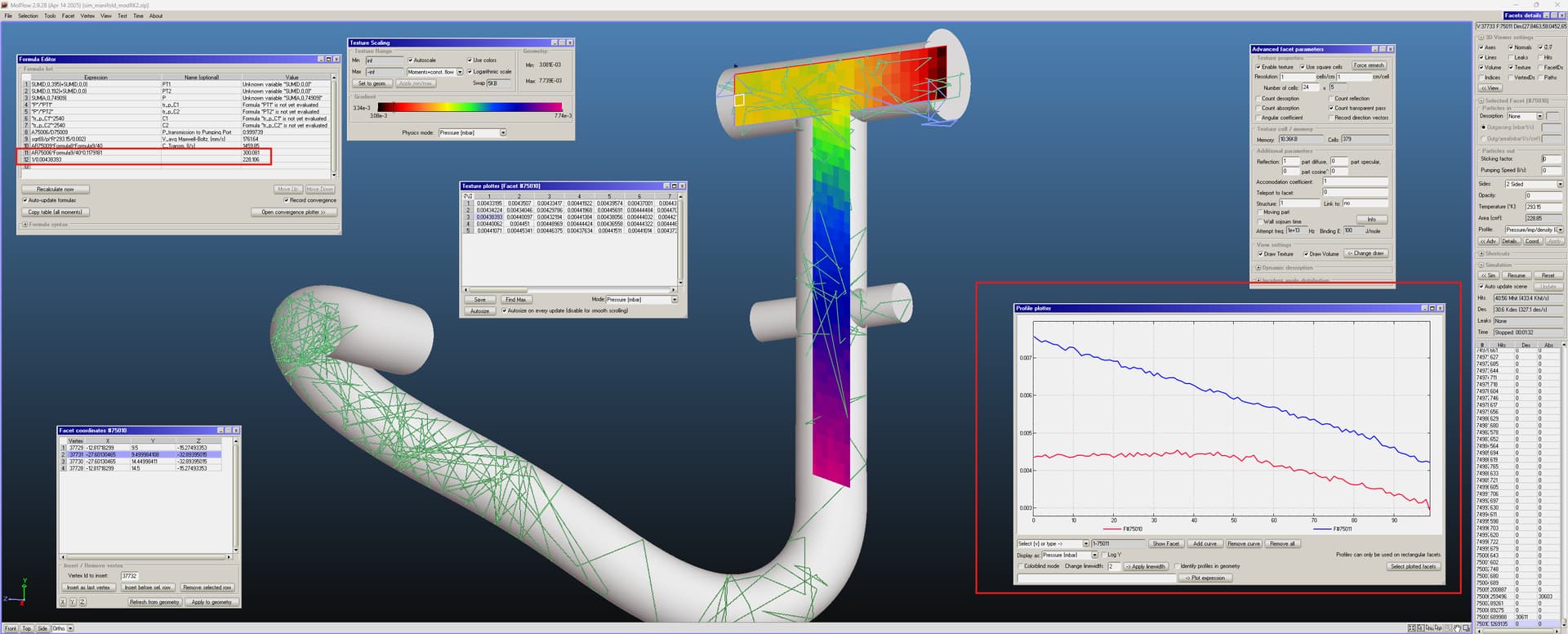
Task: Click the '-> Plot expression' button
Action: click(x=1205, y=578)
